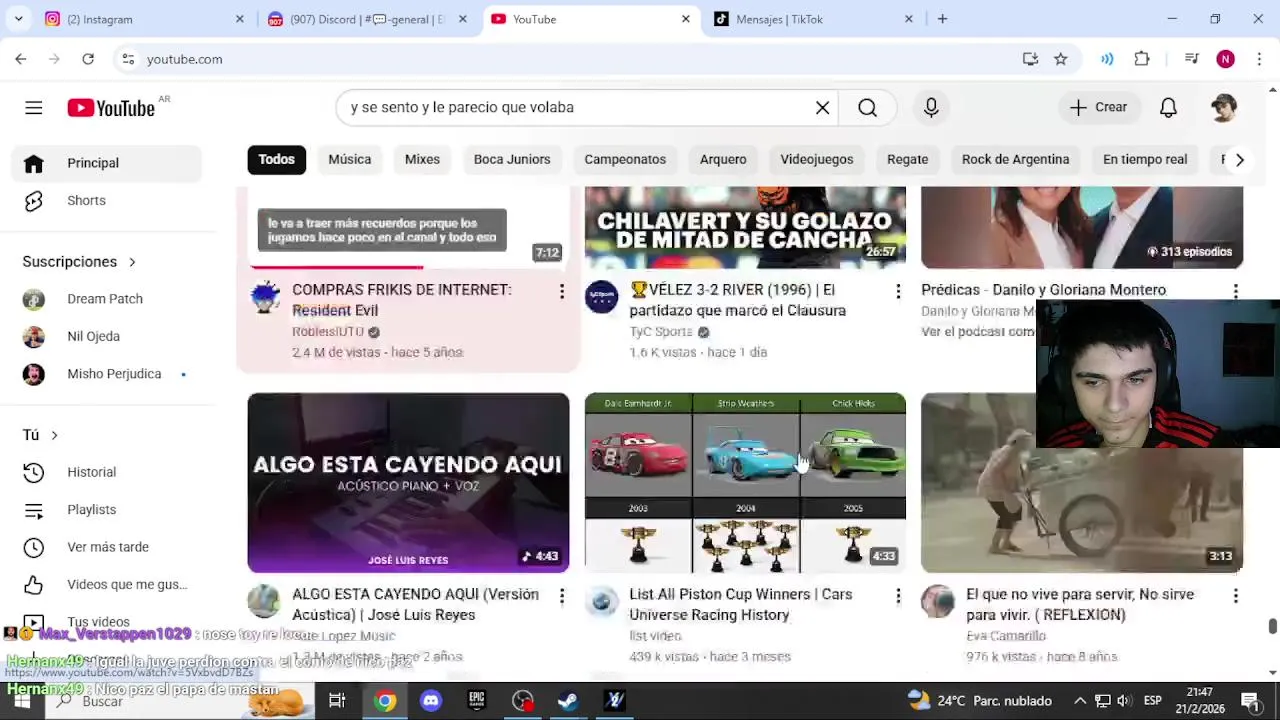This screenshot has width=1280, height=720.
Task: Open options for VÉLEZ 3-2 RIVER video
Action: pyautogui.click(x=898, y=291)
